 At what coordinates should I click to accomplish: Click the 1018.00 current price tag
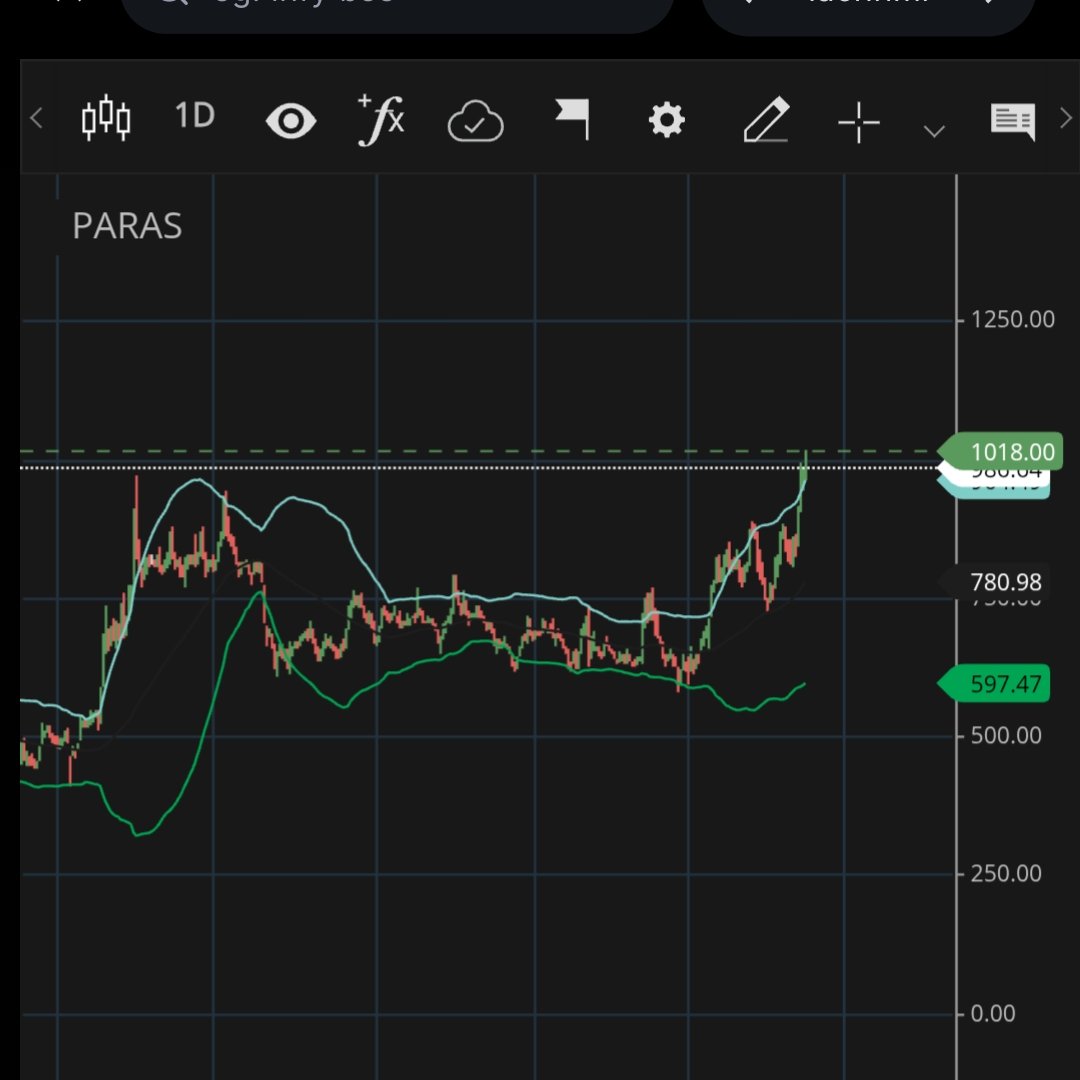click(x=1001, y=452)
